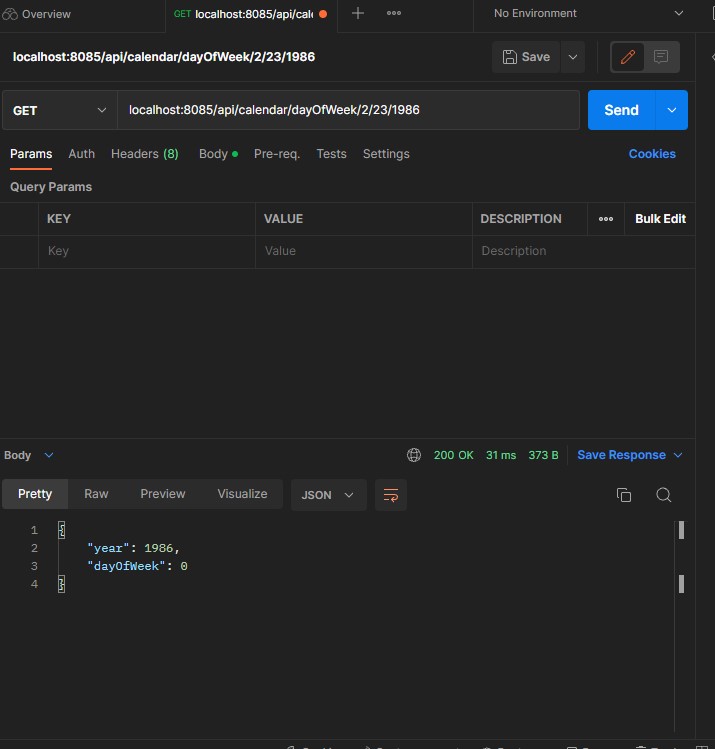Image resolution: width=715 pixels, height=749 pixels.
Task: Click the 200 OK status
Action: point(453,455)
